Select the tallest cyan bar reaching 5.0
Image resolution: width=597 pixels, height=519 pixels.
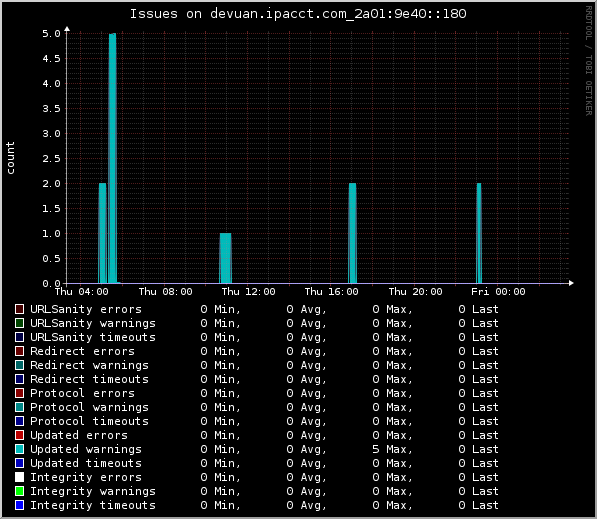coord(112,158)
